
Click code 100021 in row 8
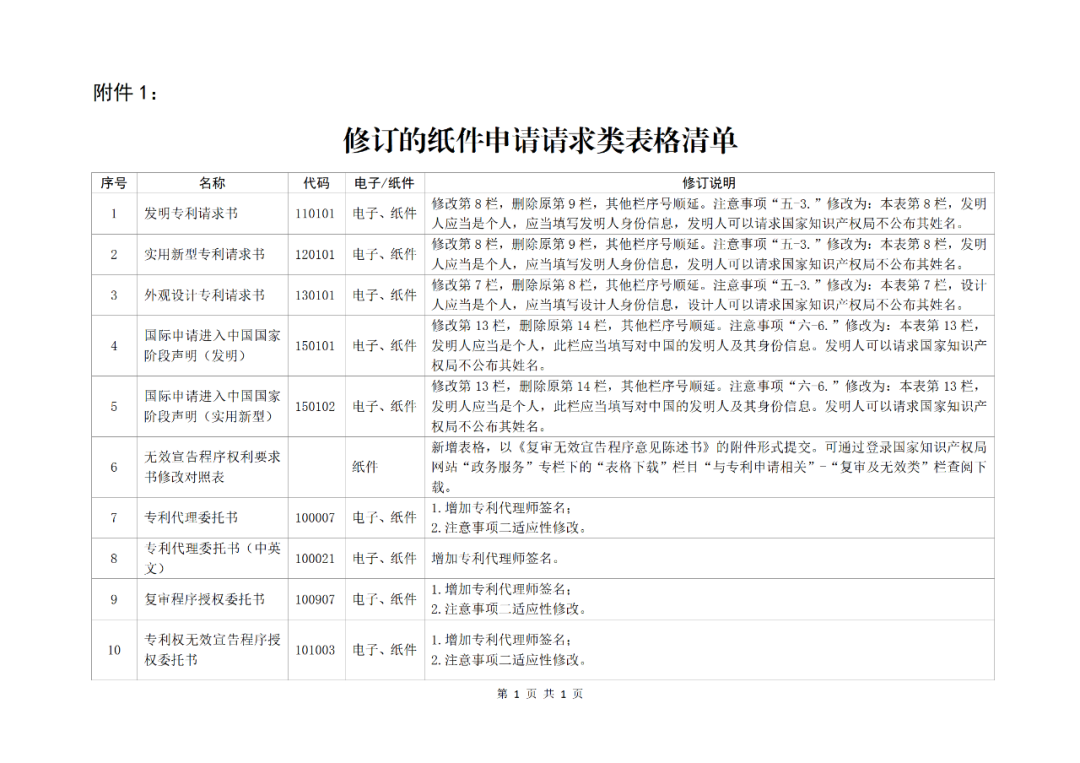[315, 559]
